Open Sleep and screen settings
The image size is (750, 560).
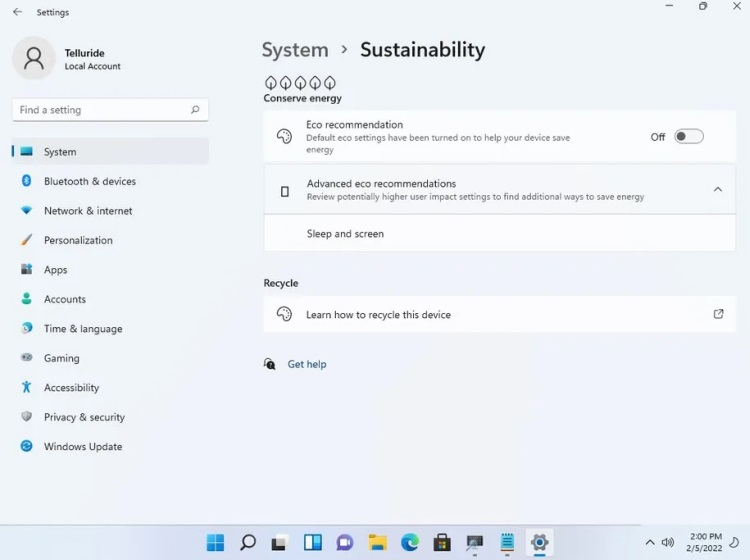coord(345,234)
